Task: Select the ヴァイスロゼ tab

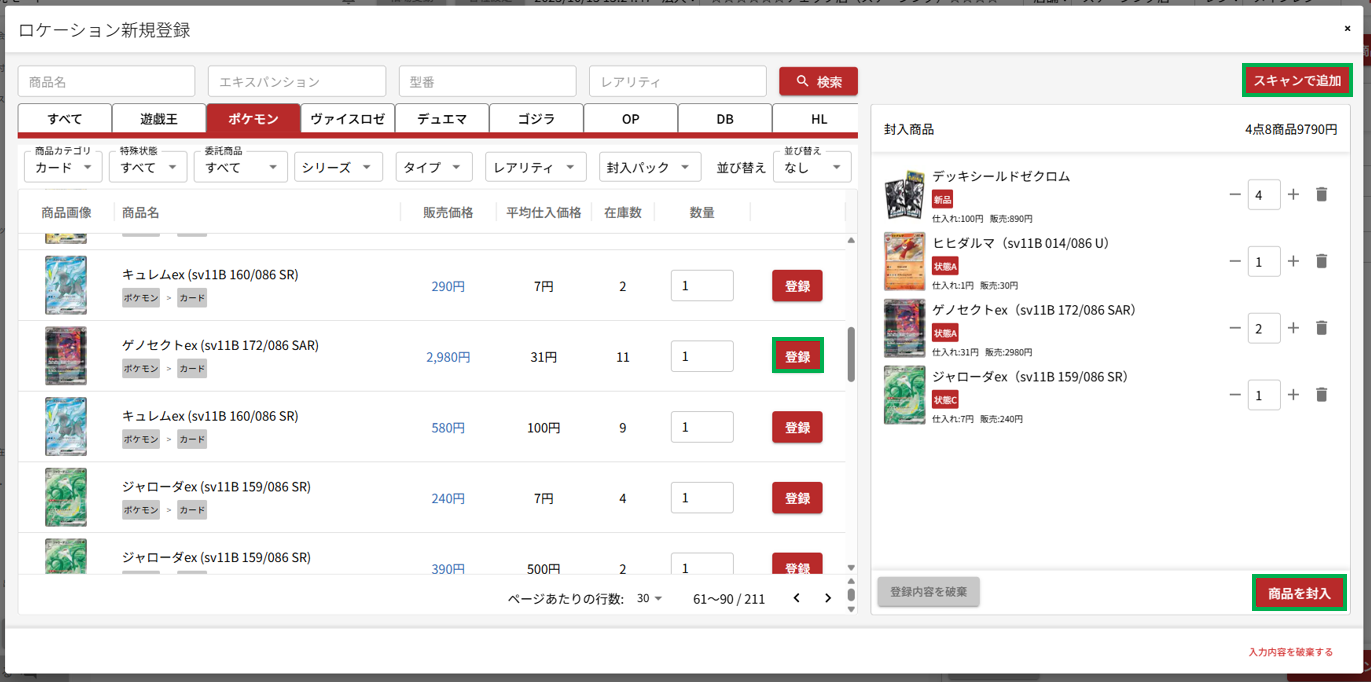Action: pyautogui.click(x=347, y=118)
